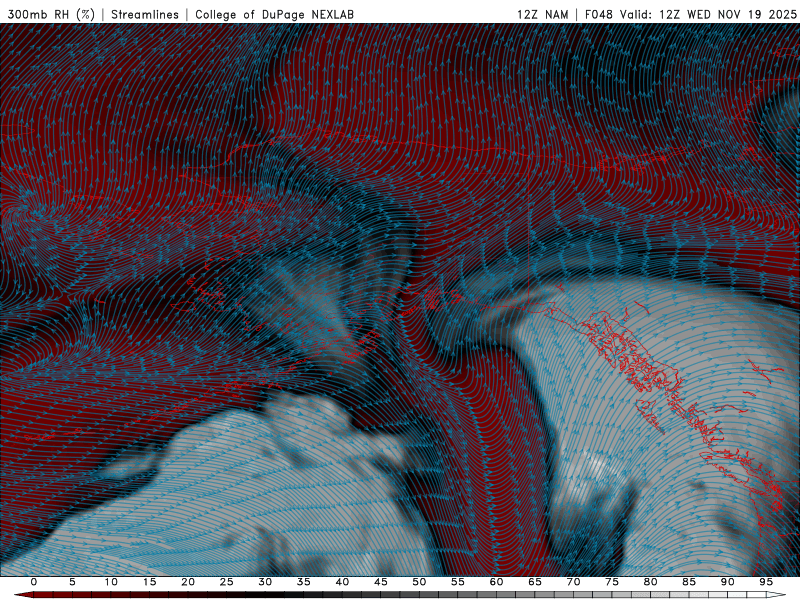Click the '10' color scale label
Viewport: 800px width, 600px height.
tap(111, 582)
